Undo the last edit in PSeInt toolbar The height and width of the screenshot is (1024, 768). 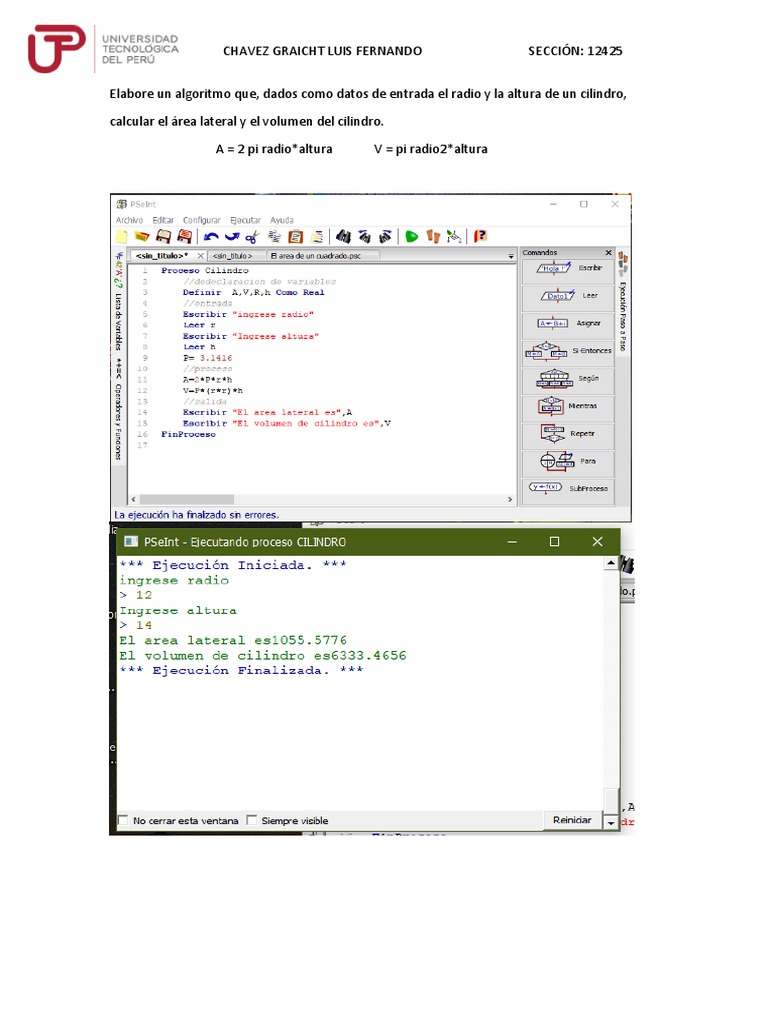tap(211, 236)
